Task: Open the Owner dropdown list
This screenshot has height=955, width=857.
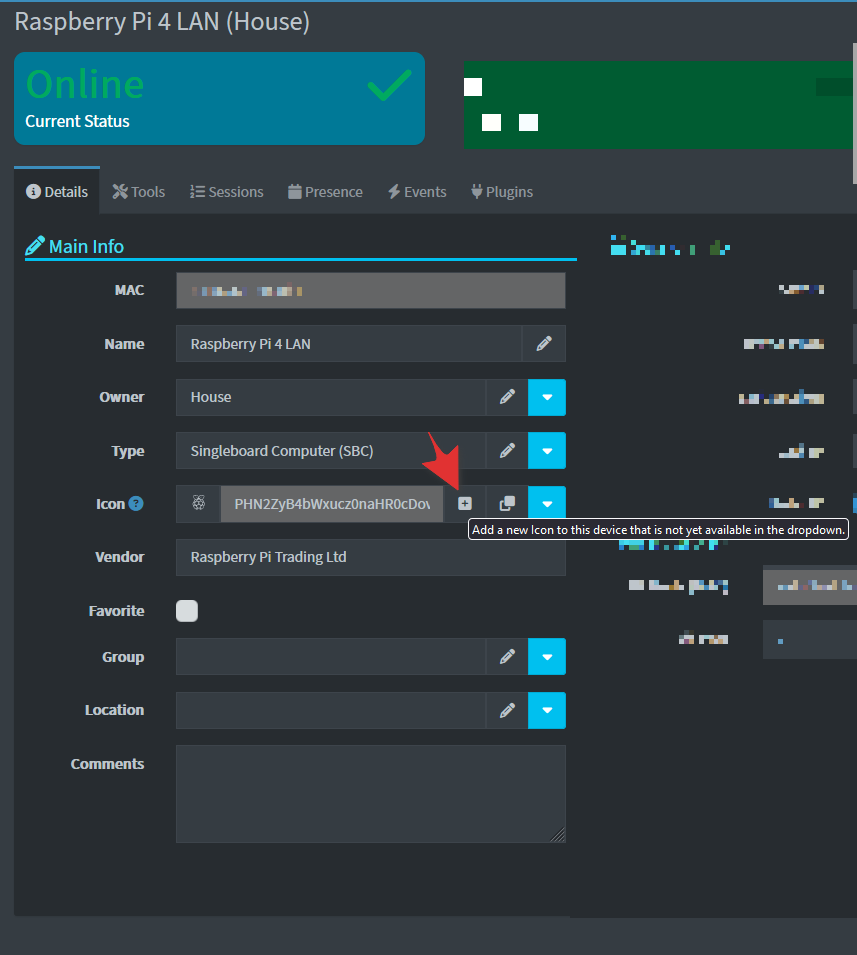Action: pyautogui.click(x=547, y=397)
